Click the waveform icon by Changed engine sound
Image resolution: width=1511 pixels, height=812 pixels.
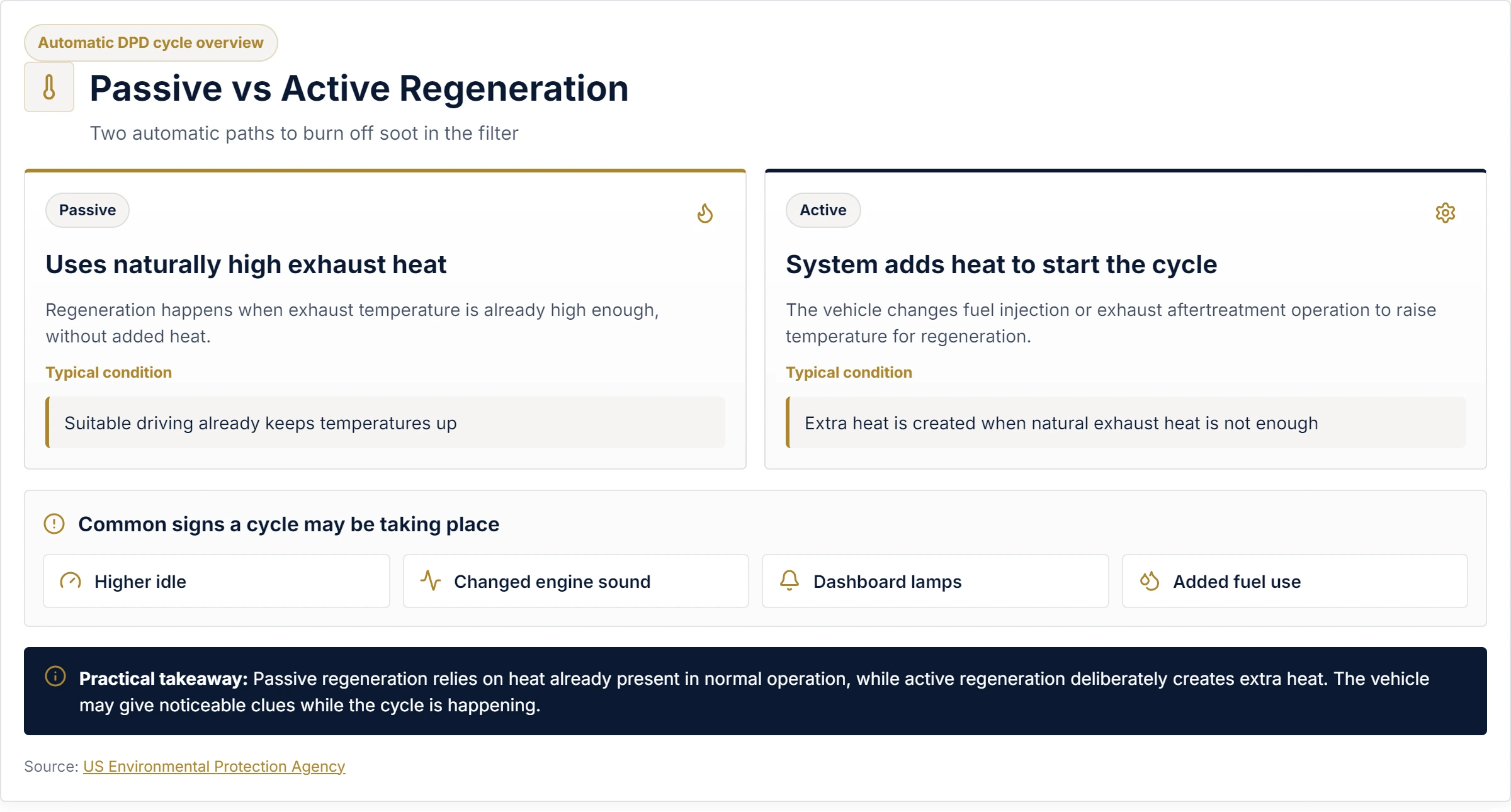(x=431, y=581)
